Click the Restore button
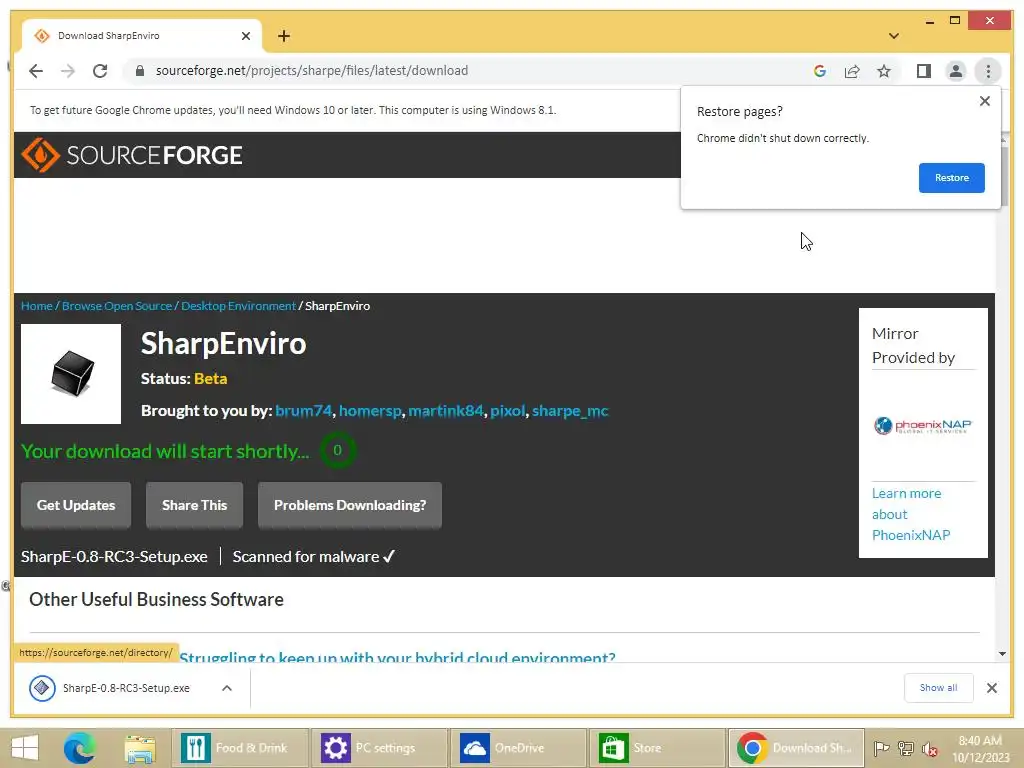 (952, 178)
